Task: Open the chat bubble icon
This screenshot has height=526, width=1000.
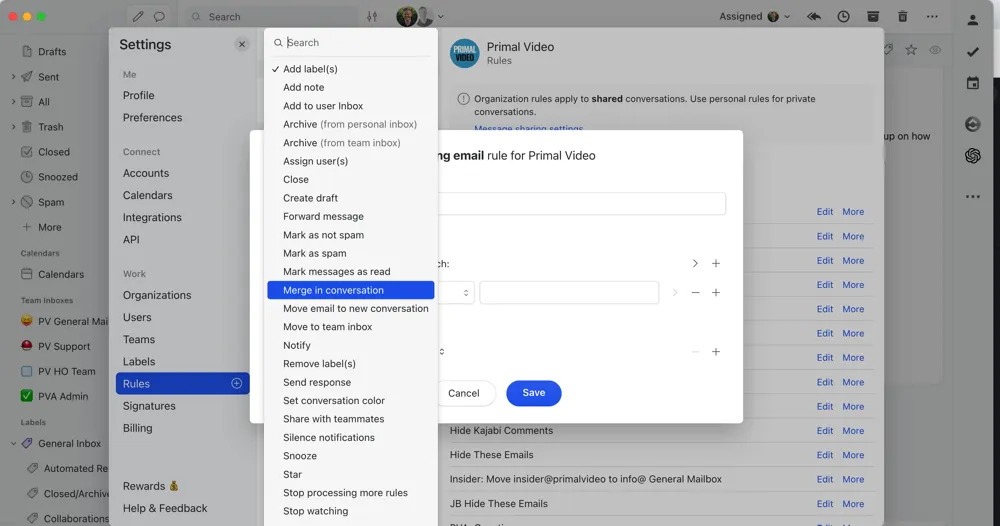Action: (159, 17)
